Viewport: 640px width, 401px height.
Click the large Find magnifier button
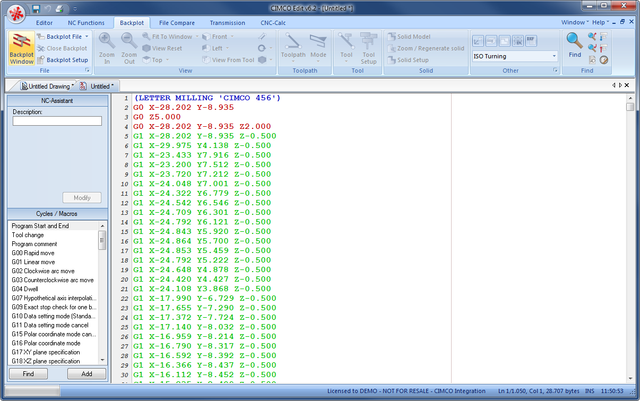pos(575,46)
